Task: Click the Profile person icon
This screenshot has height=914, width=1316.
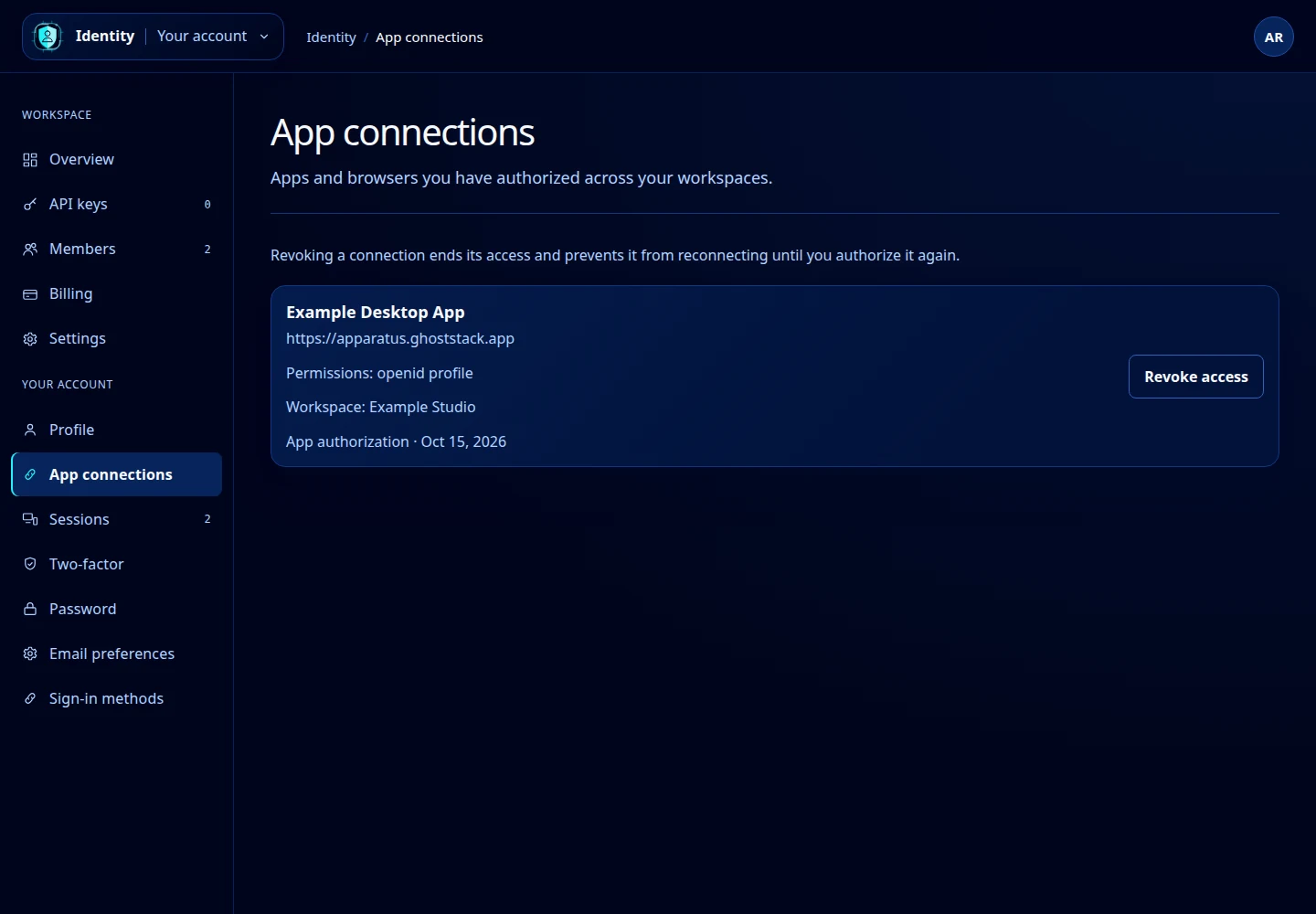Action: click(30, 430)
